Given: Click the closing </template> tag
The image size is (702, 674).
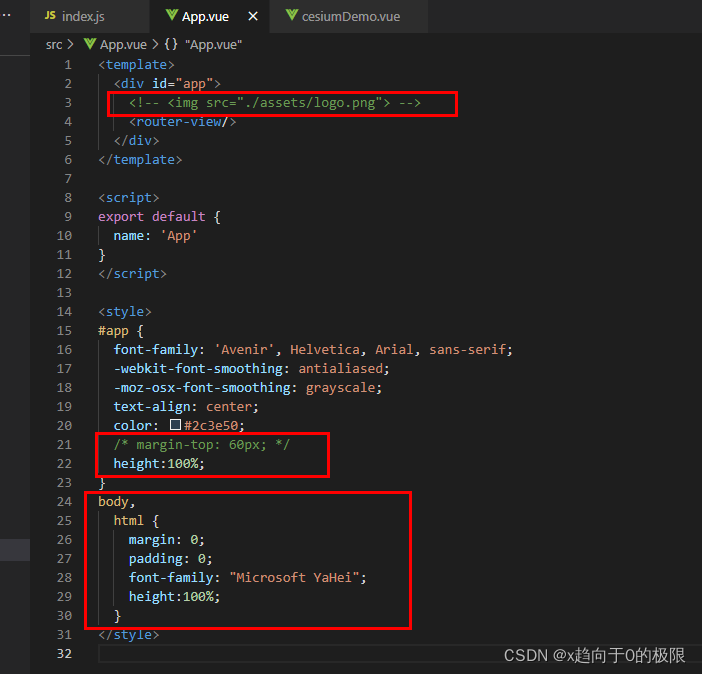Looking at the screenshot, I should pos(140,160).
